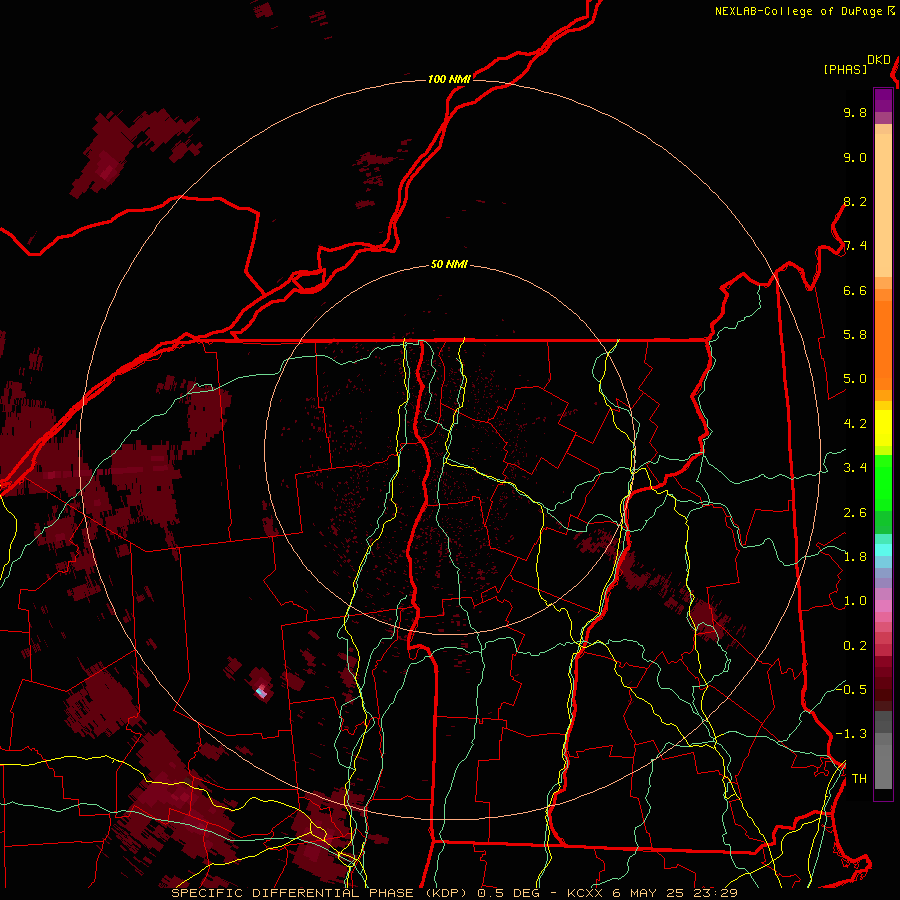Click the 4.2 value on color scale

[x=855, y=424]
